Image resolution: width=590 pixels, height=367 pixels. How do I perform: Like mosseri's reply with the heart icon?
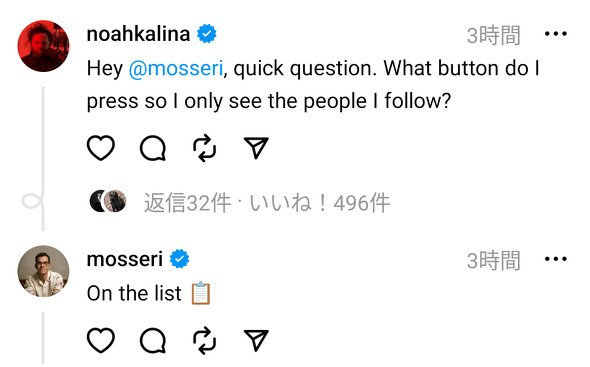(x=101, y=340)
